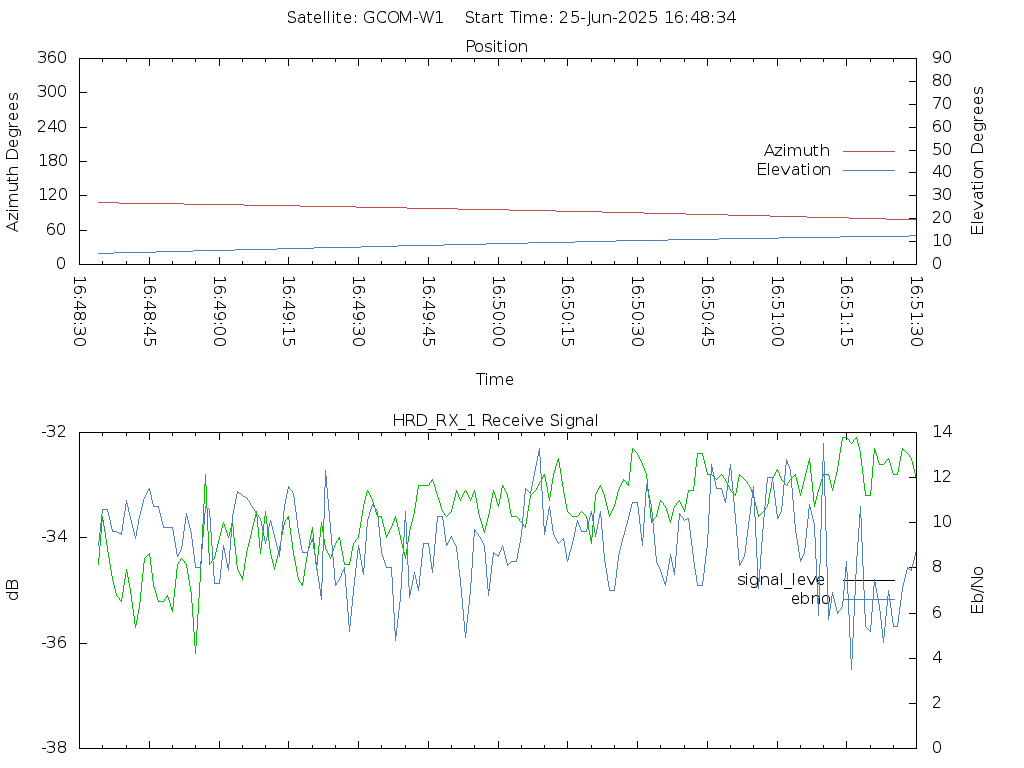Click the '0' tick on Eb/No axis

coord(937,748)
